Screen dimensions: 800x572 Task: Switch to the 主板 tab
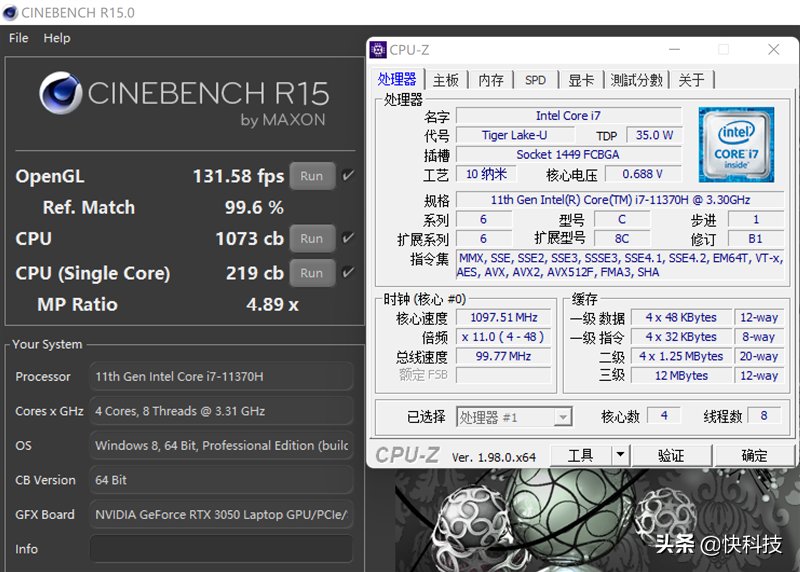pos(445,80)
